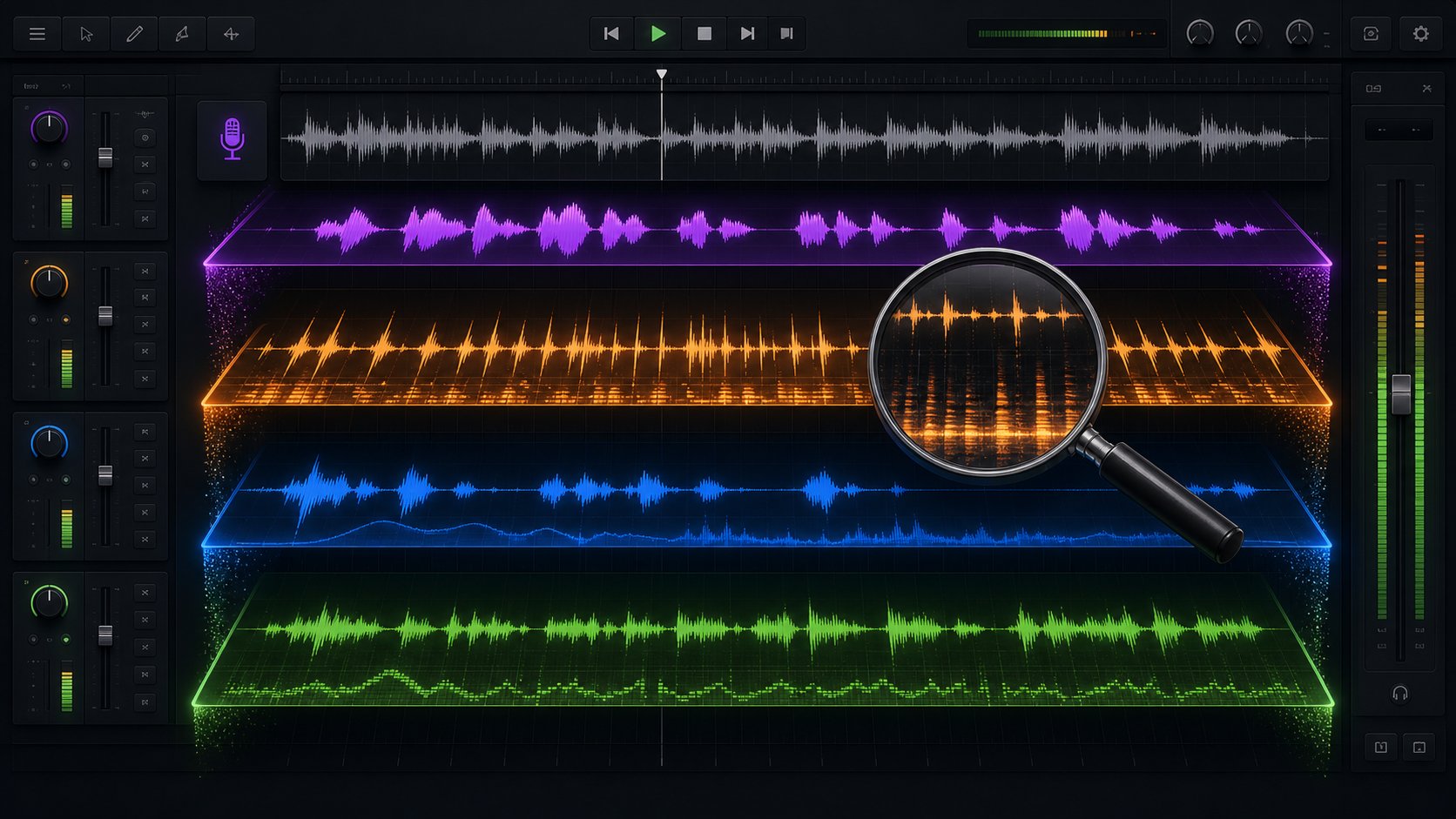Click the first of three top-bar knobs

1200,33
